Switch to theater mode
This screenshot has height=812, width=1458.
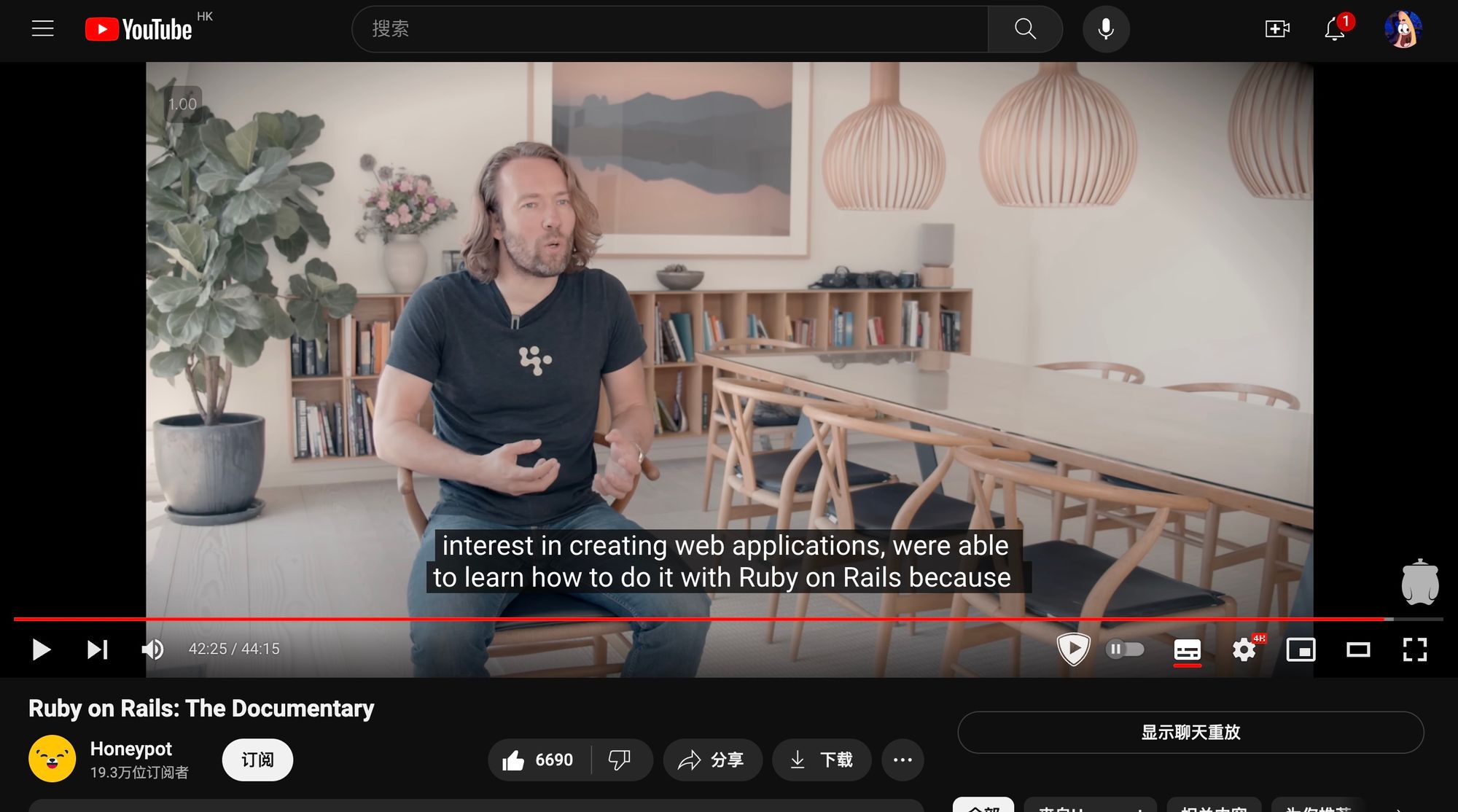click(x=1358, y=649)
